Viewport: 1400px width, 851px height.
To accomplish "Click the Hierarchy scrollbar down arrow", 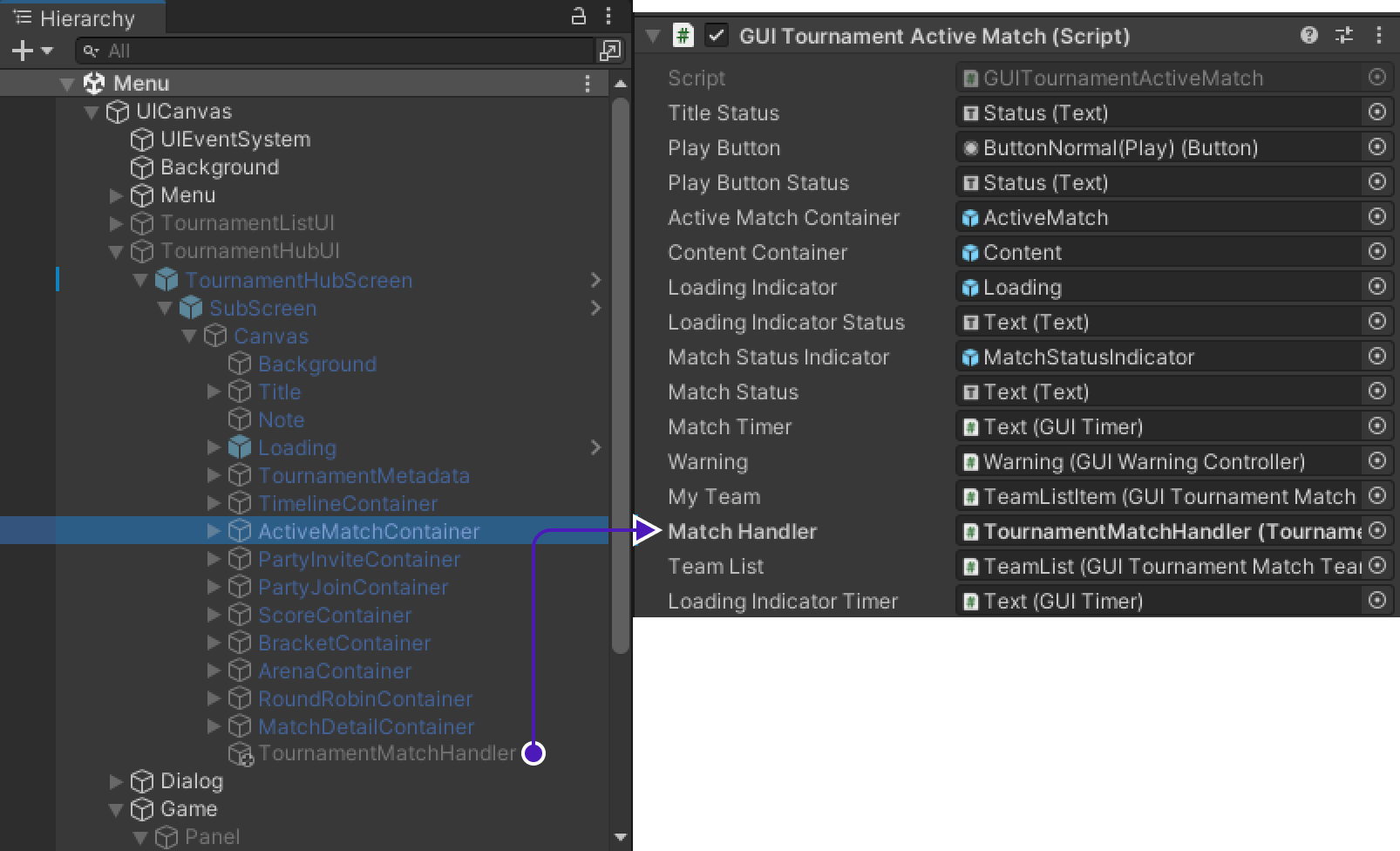I will click(x=621, y=837).
